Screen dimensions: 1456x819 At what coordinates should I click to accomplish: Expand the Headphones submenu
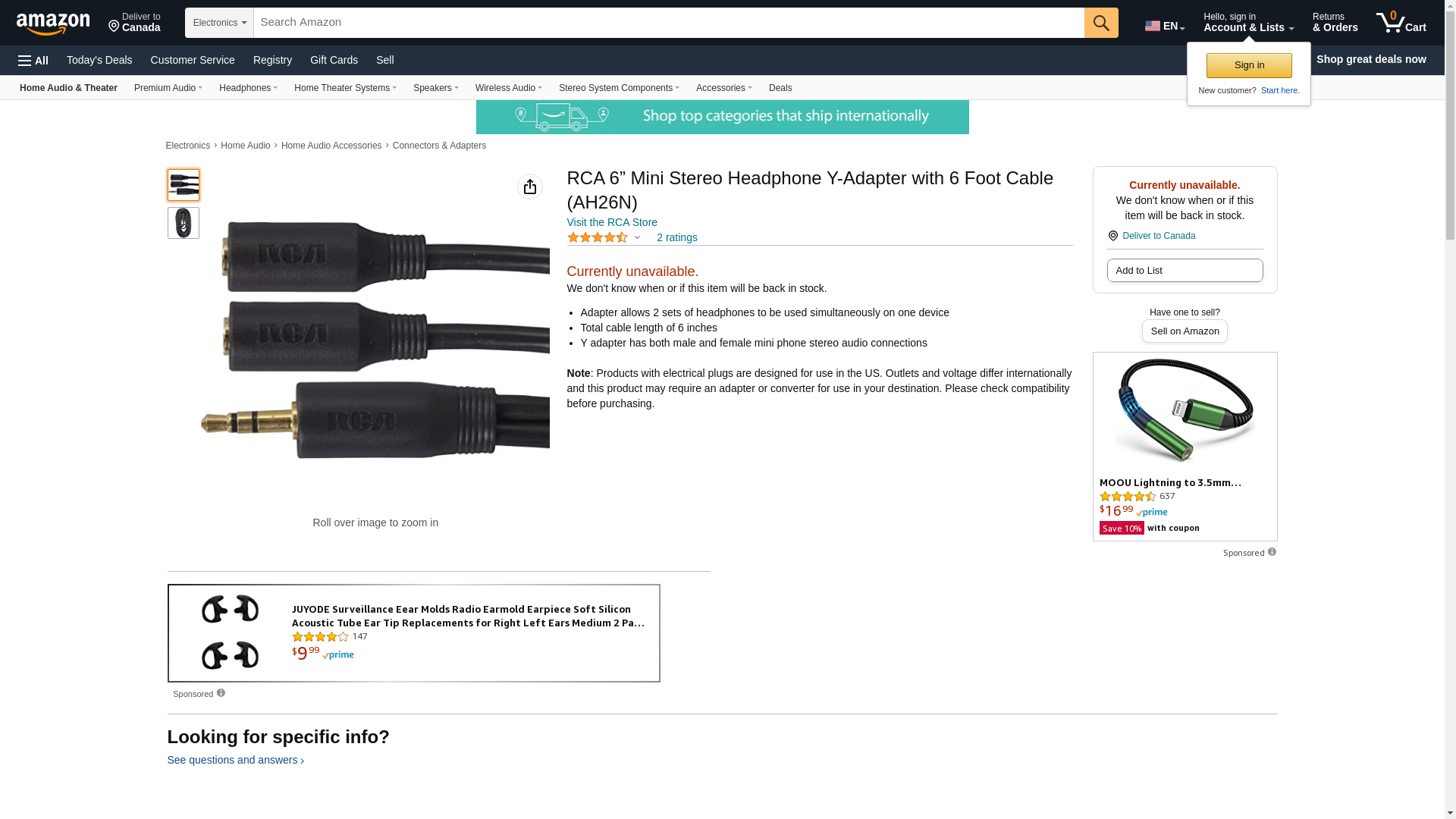pyautogui.click(x=248, y=88)
